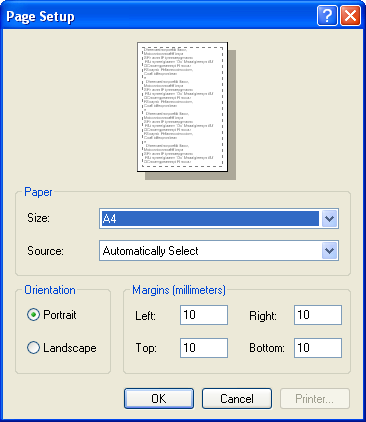The width and height of the screenshot is (366, 422).
Task: Click the Source: label text
Action: pos(45,251)
